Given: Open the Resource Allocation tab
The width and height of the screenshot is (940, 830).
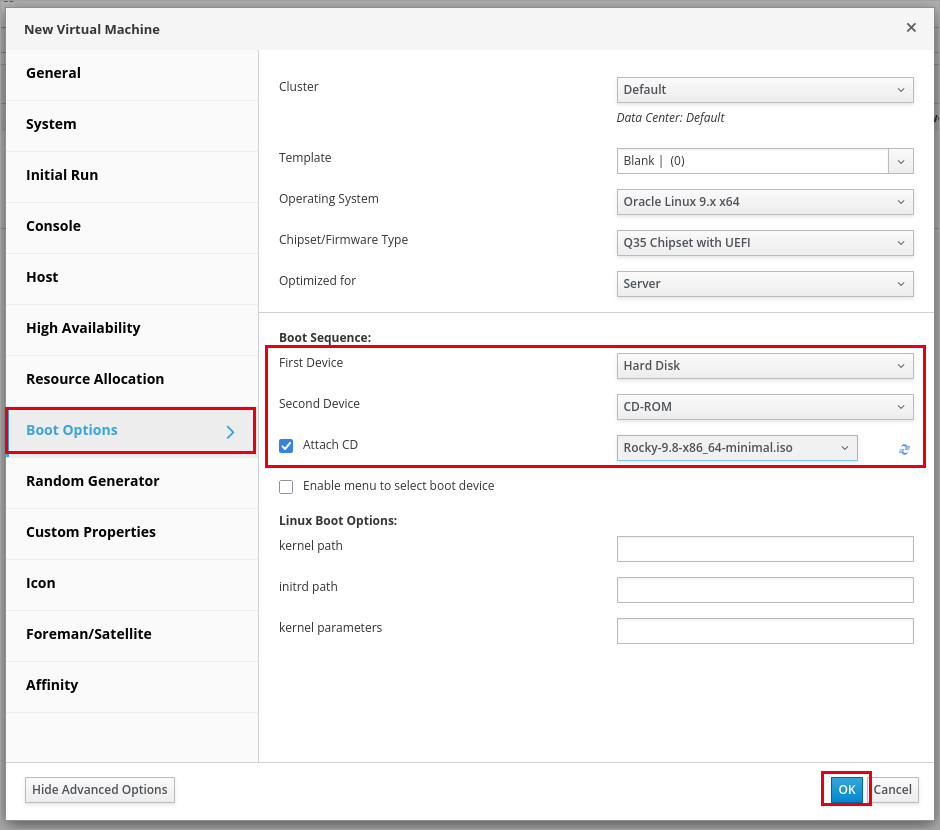Looking at the screenshot, I should pos(132,381).
